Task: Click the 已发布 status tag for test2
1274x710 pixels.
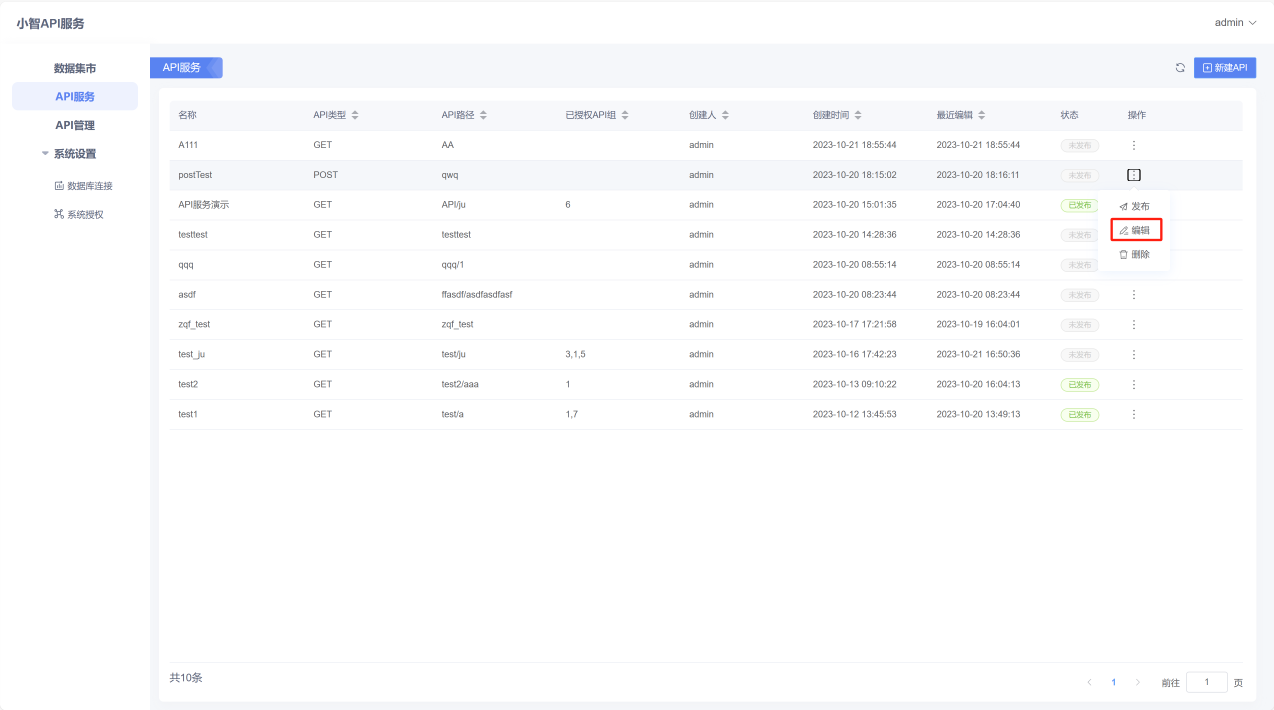Action: (1079, 385)
